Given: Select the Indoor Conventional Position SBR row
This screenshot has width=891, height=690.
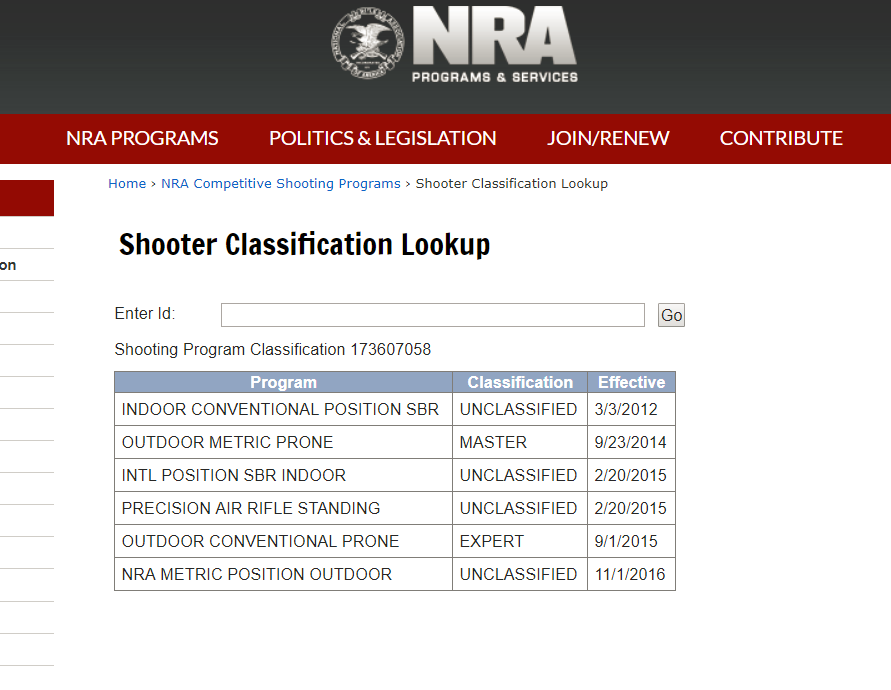Looking at the screenshot, I should click(280, 409).
